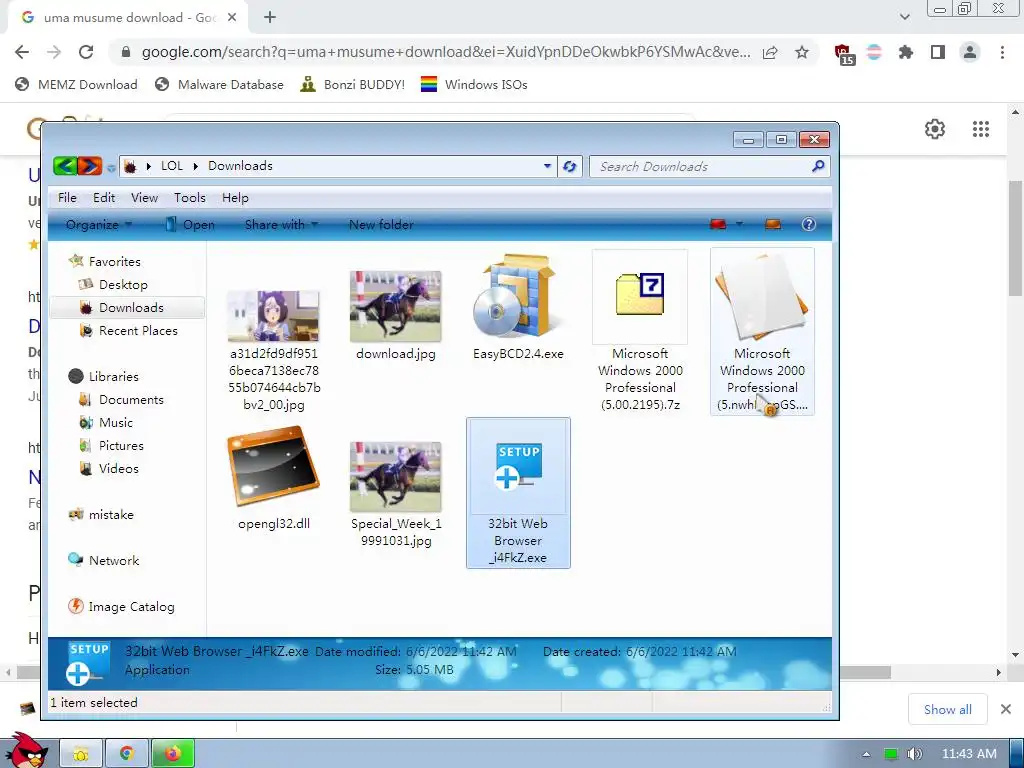Open Chrome extensions puzzle icon
This screenshot has width=1024, height=768.
coord(905,52)
